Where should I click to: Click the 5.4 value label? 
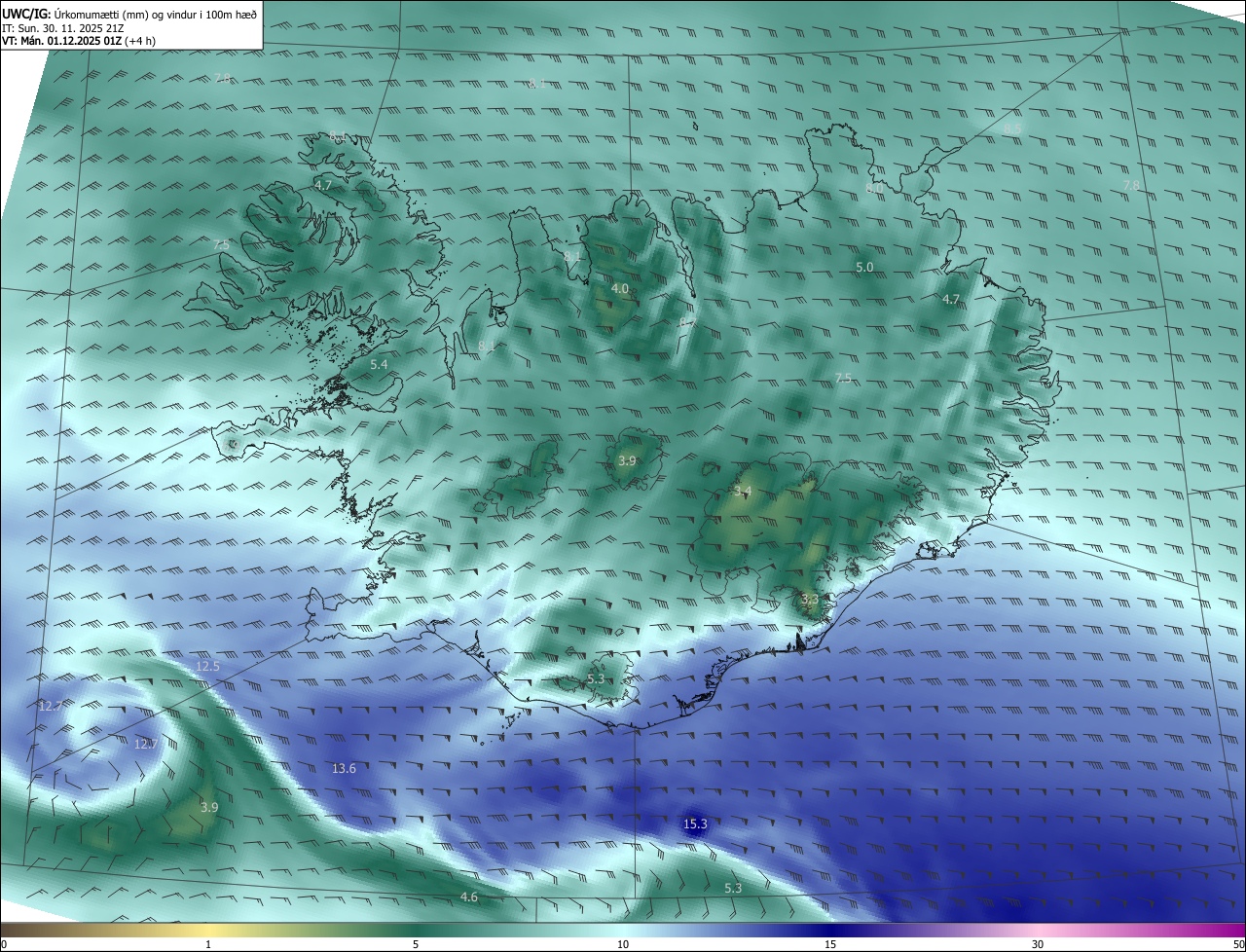coord(379,365)
